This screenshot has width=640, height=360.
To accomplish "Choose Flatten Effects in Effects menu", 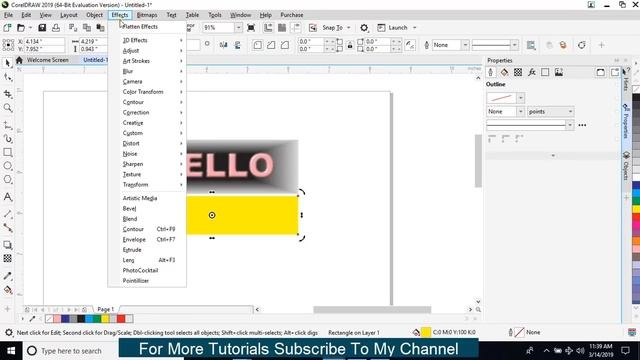I will coord(140,27).
